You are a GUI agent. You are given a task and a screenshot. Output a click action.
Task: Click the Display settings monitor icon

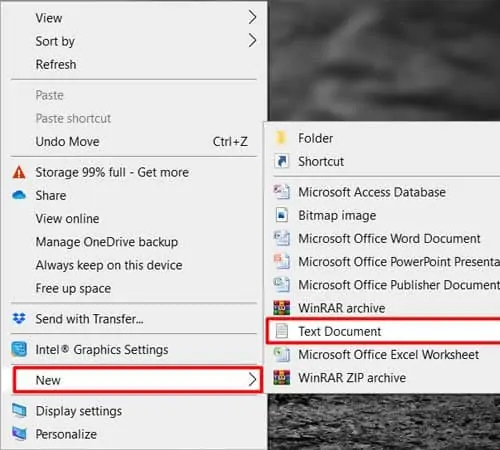click(x=19, y=410)
